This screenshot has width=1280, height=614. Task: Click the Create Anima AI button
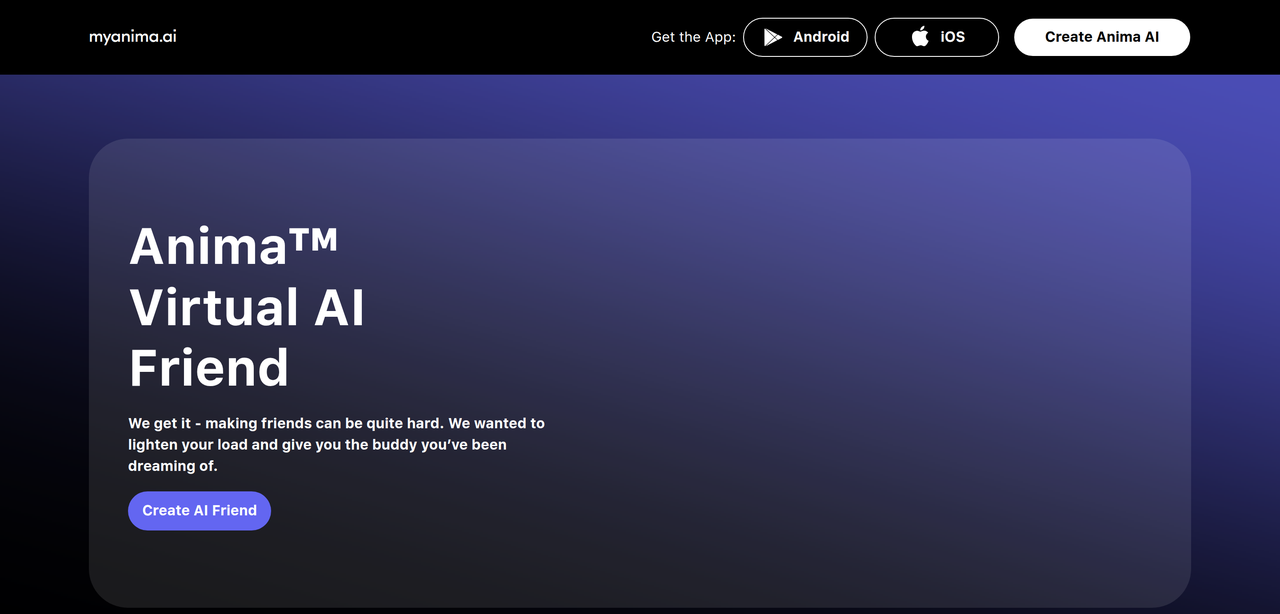pyautogui.click(x=1102, y=37)
